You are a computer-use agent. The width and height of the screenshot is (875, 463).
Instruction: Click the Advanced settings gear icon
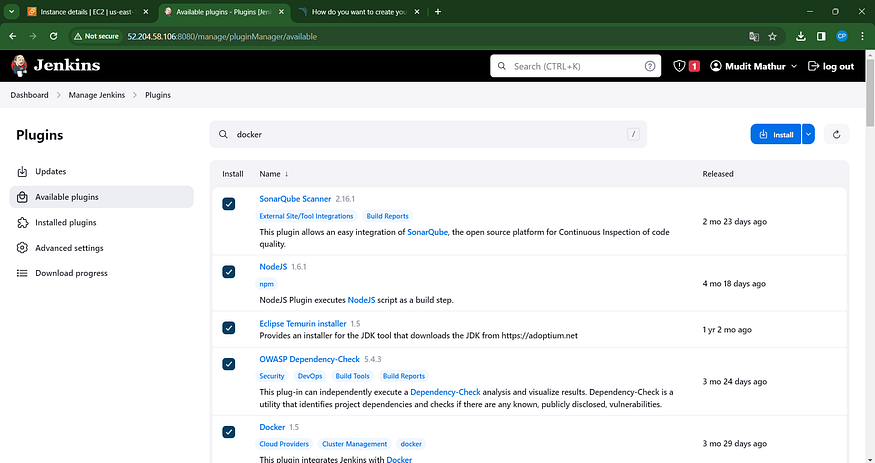click(x=22, y=248)
